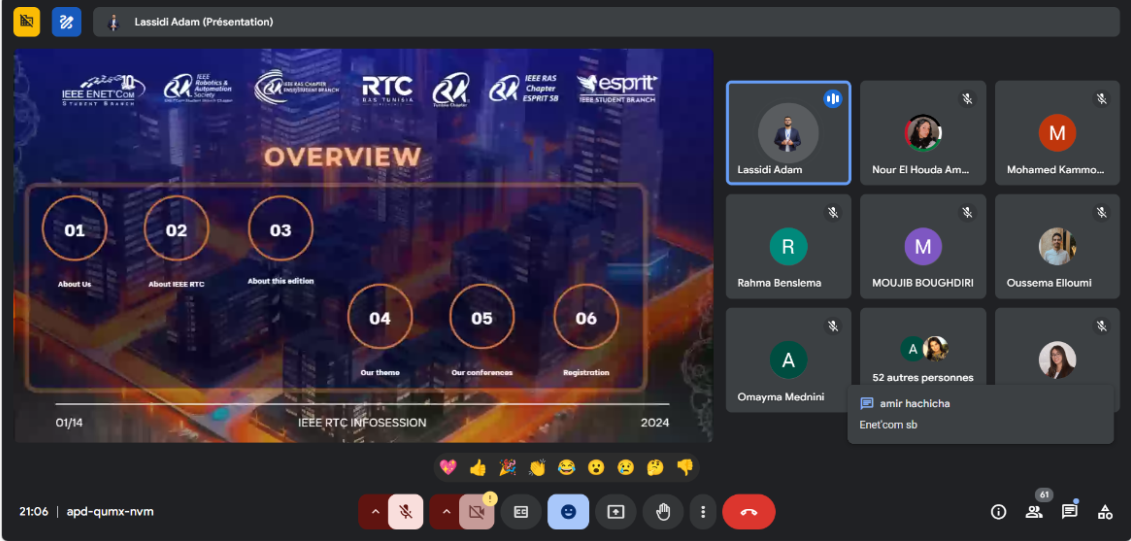Open more options three-dot menu
Image resolution: width=1131 pixels, height=541 pixels.
coord(703,512)
